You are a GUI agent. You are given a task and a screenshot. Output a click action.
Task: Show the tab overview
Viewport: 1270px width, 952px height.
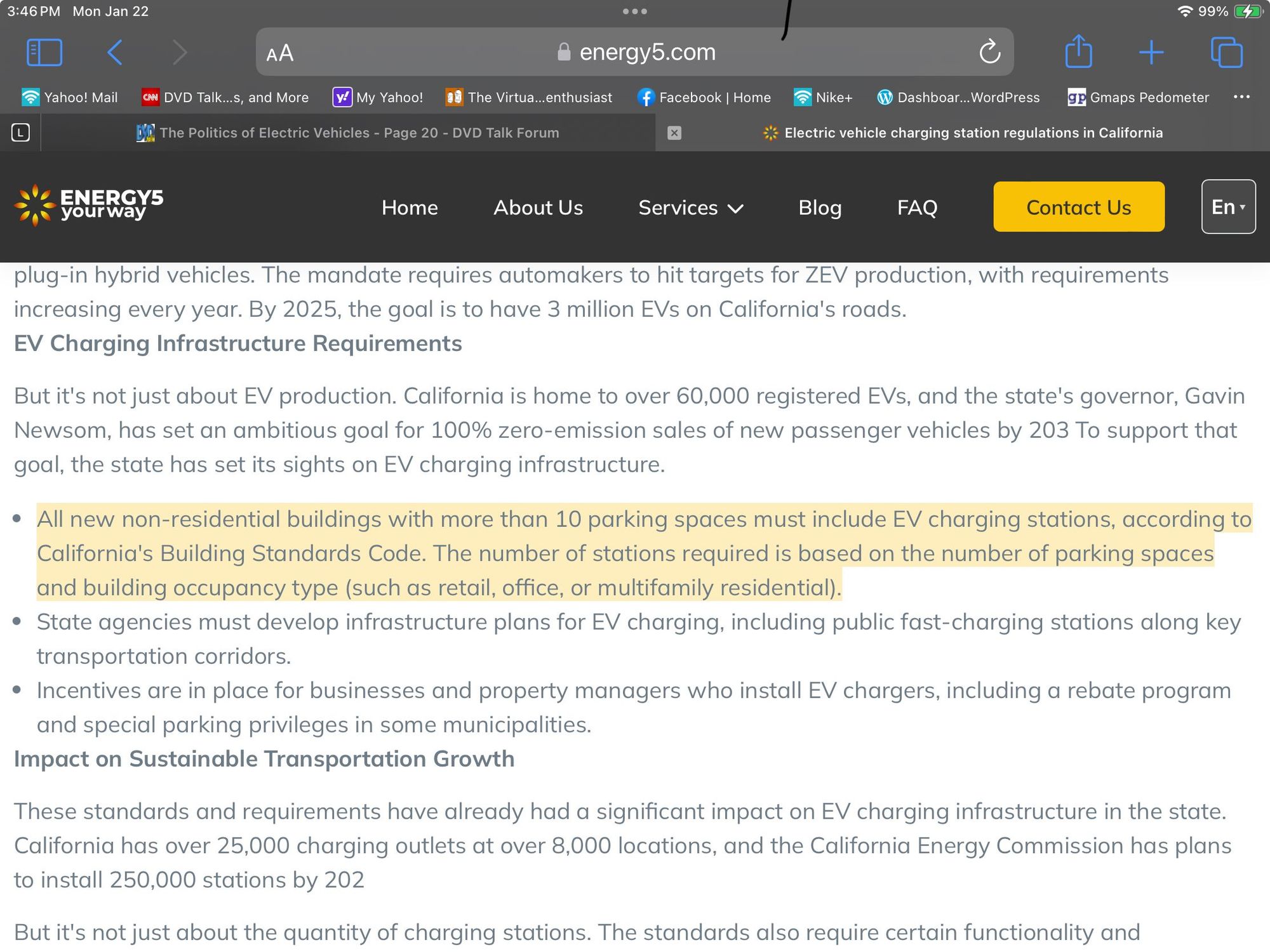[x=1226, y=52]
